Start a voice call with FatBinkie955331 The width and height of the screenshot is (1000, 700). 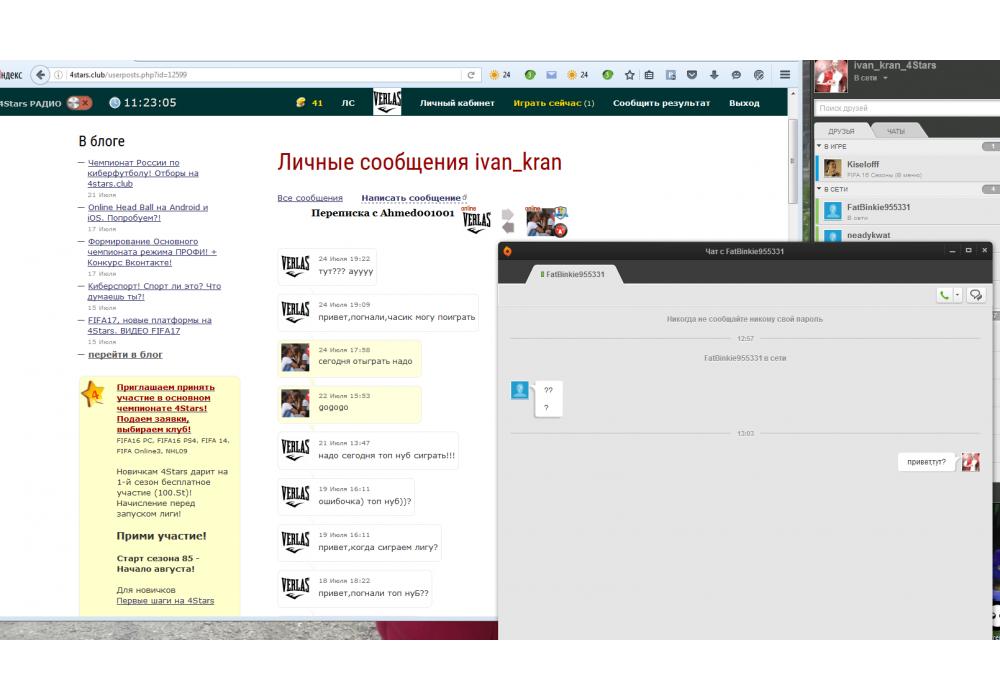tap(944, 295)
